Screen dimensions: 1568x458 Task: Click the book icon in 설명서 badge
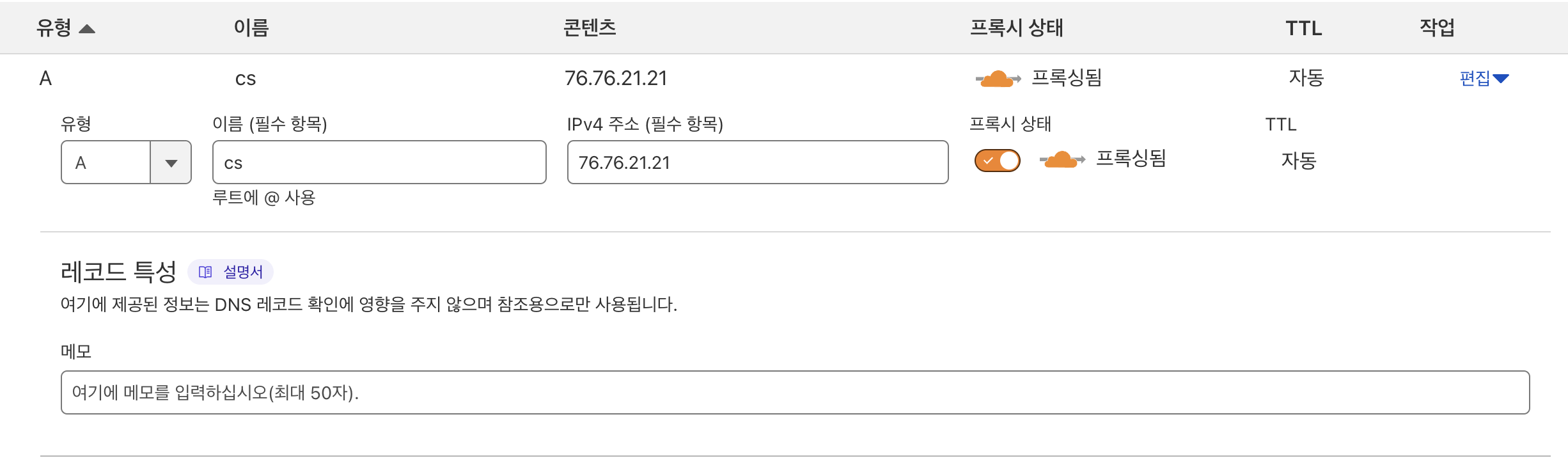click(x=205, y=272)
